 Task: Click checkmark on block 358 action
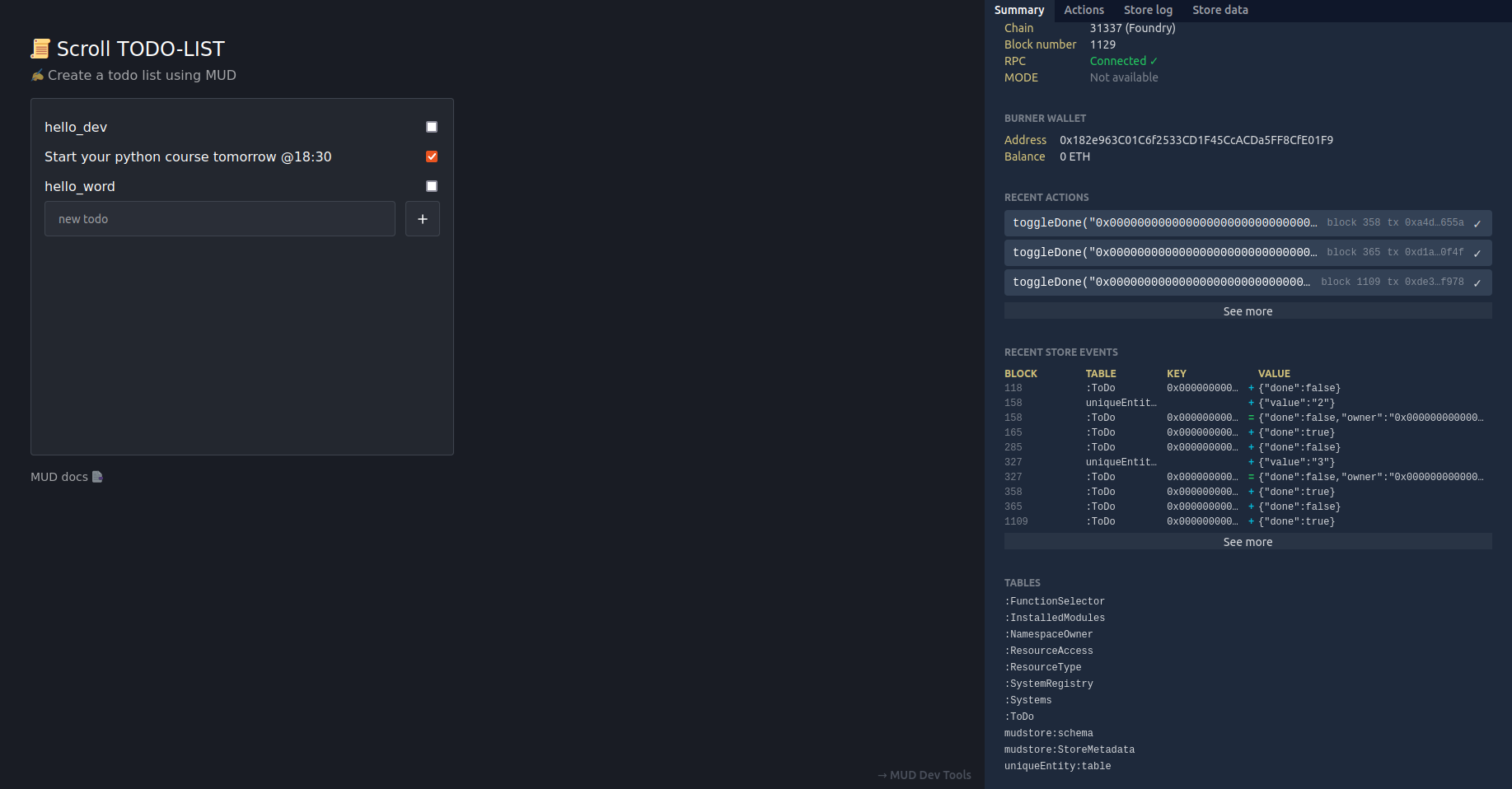click(1477, 223)
